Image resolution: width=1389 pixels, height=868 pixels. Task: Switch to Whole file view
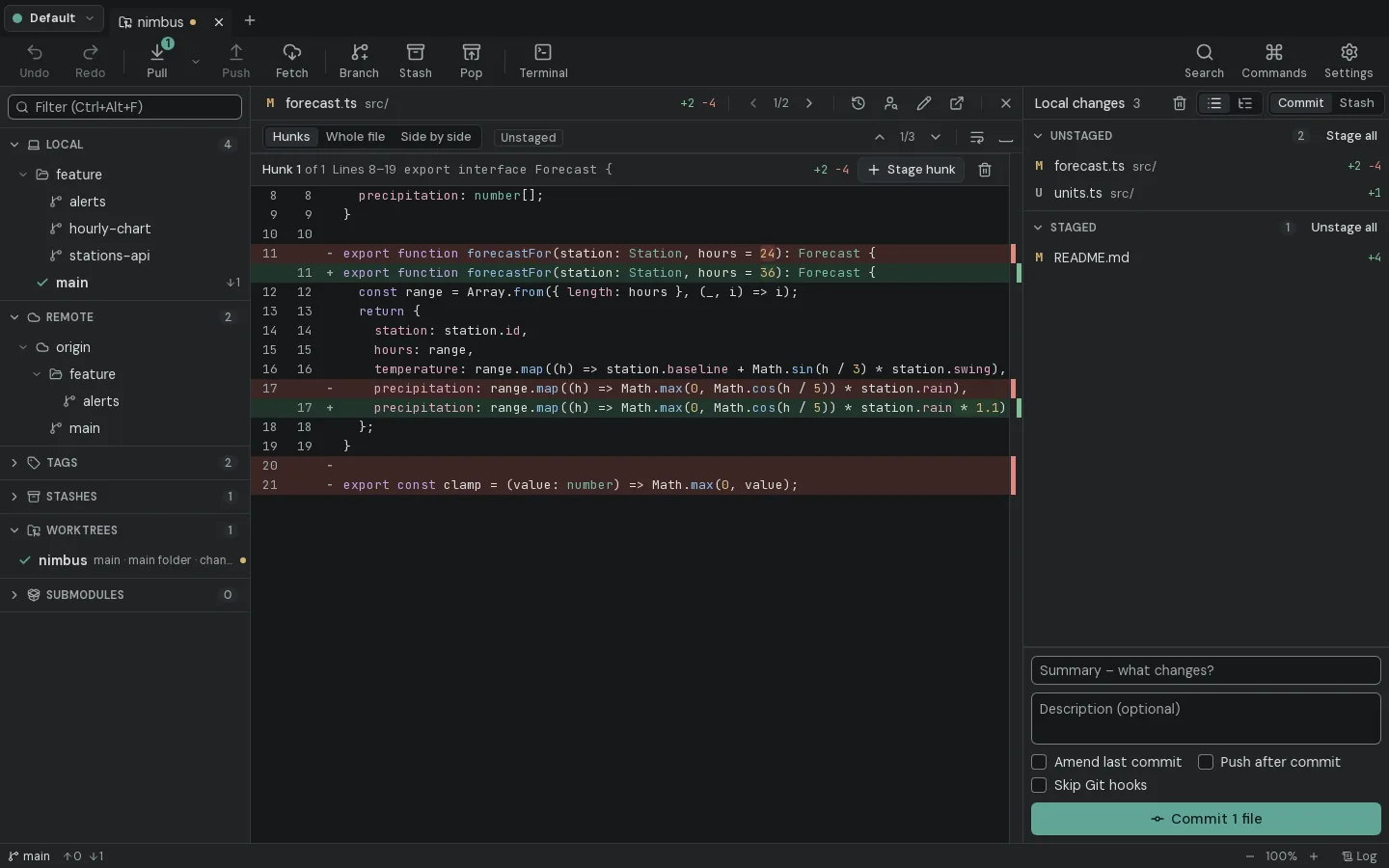pyautogui.click(x=356, y=137)
